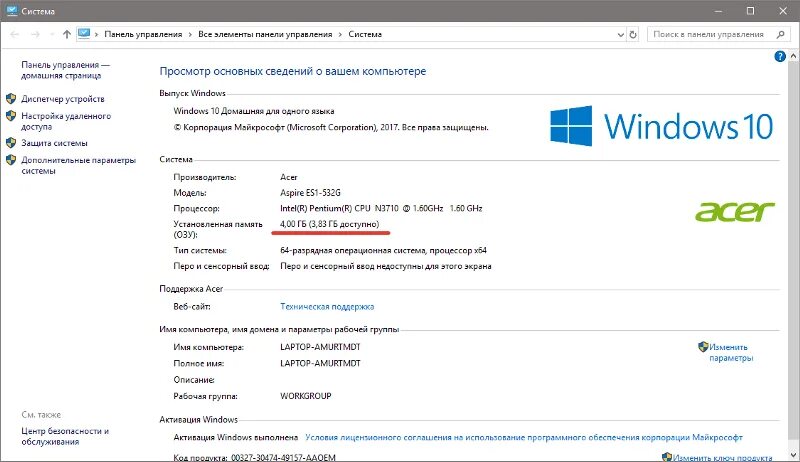Open Защита системы link

pos(54,143)
